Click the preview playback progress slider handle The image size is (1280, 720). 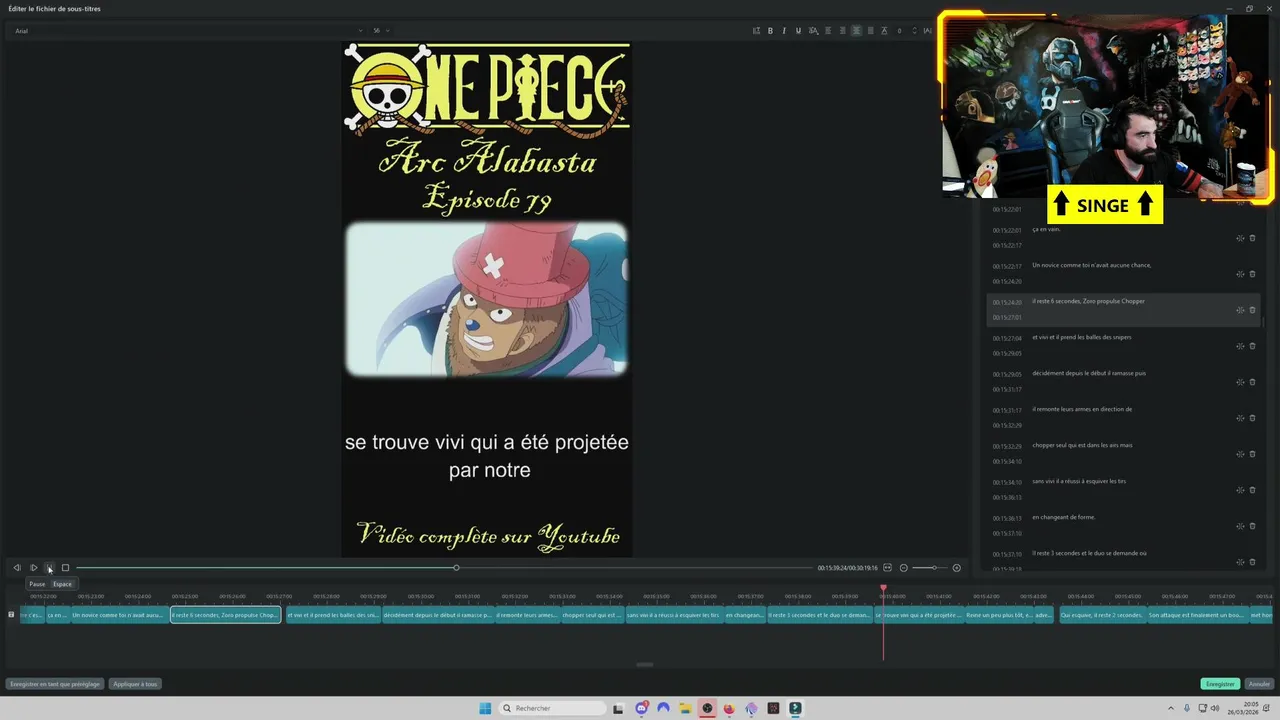click(456, 568)
